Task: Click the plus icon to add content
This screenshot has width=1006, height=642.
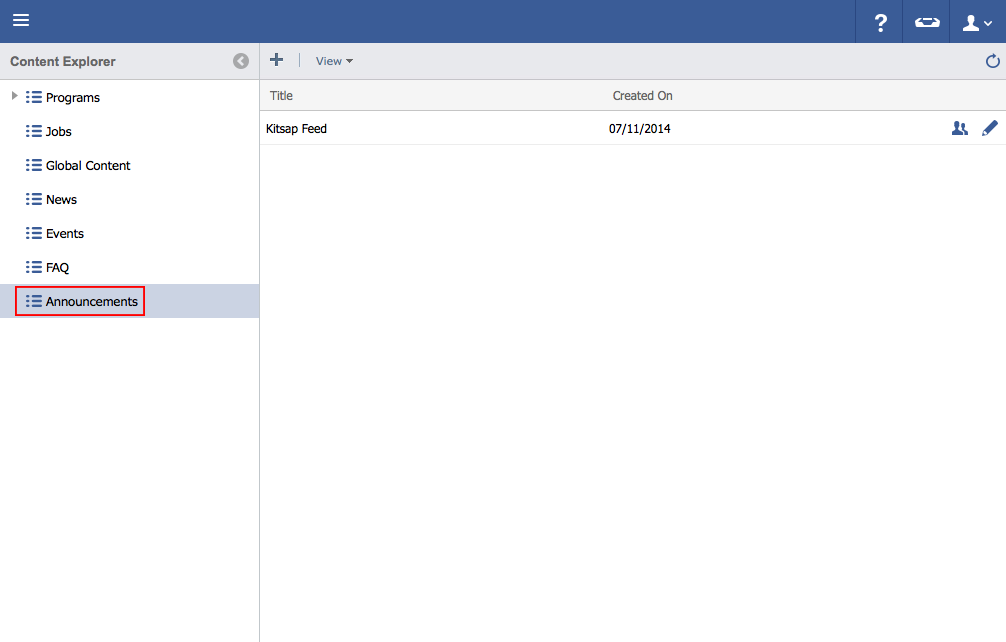Action: click(277, 60)
